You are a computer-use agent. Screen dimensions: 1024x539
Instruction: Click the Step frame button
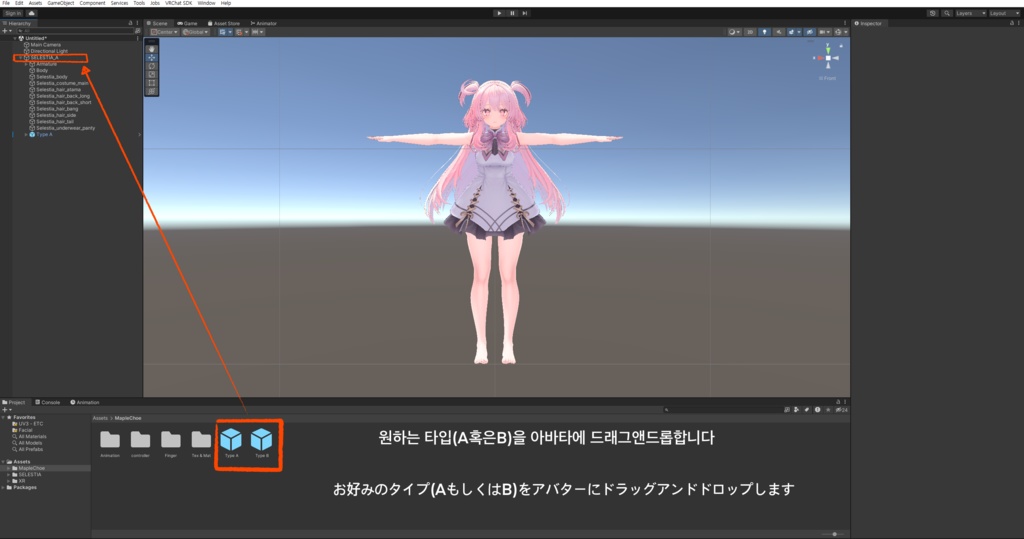point(524,13)
